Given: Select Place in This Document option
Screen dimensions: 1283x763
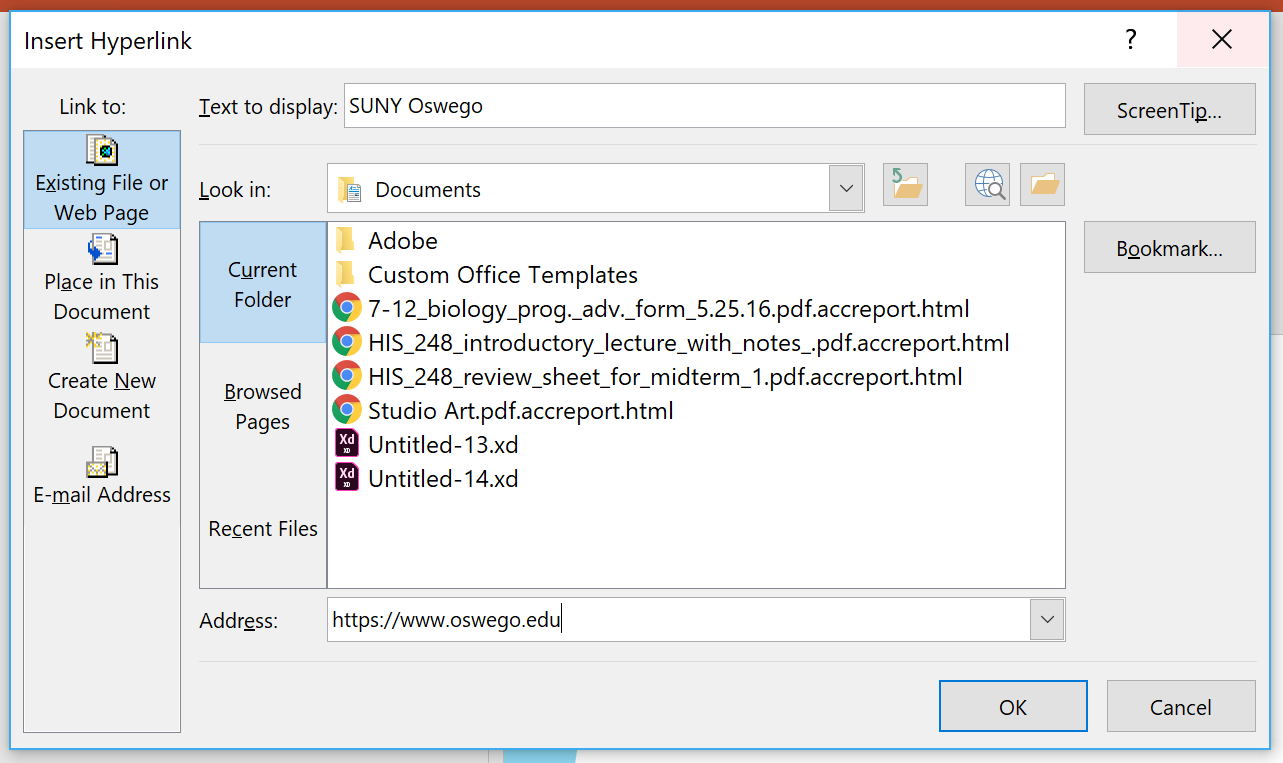Looking at the screenshot, I should (102, 278).
